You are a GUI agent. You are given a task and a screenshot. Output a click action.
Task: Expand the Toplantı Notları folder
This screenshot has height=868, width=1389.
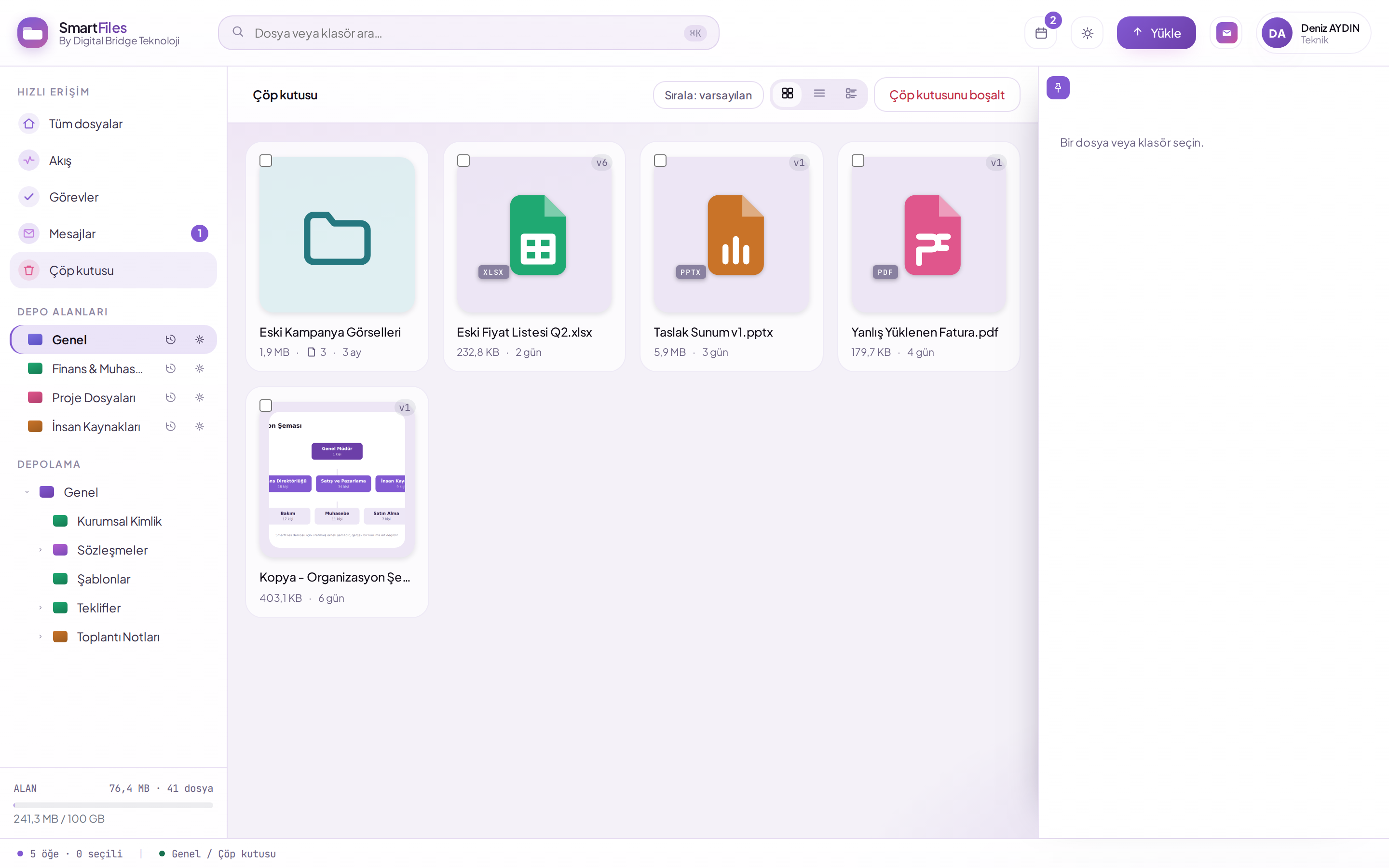coord(40,637)
